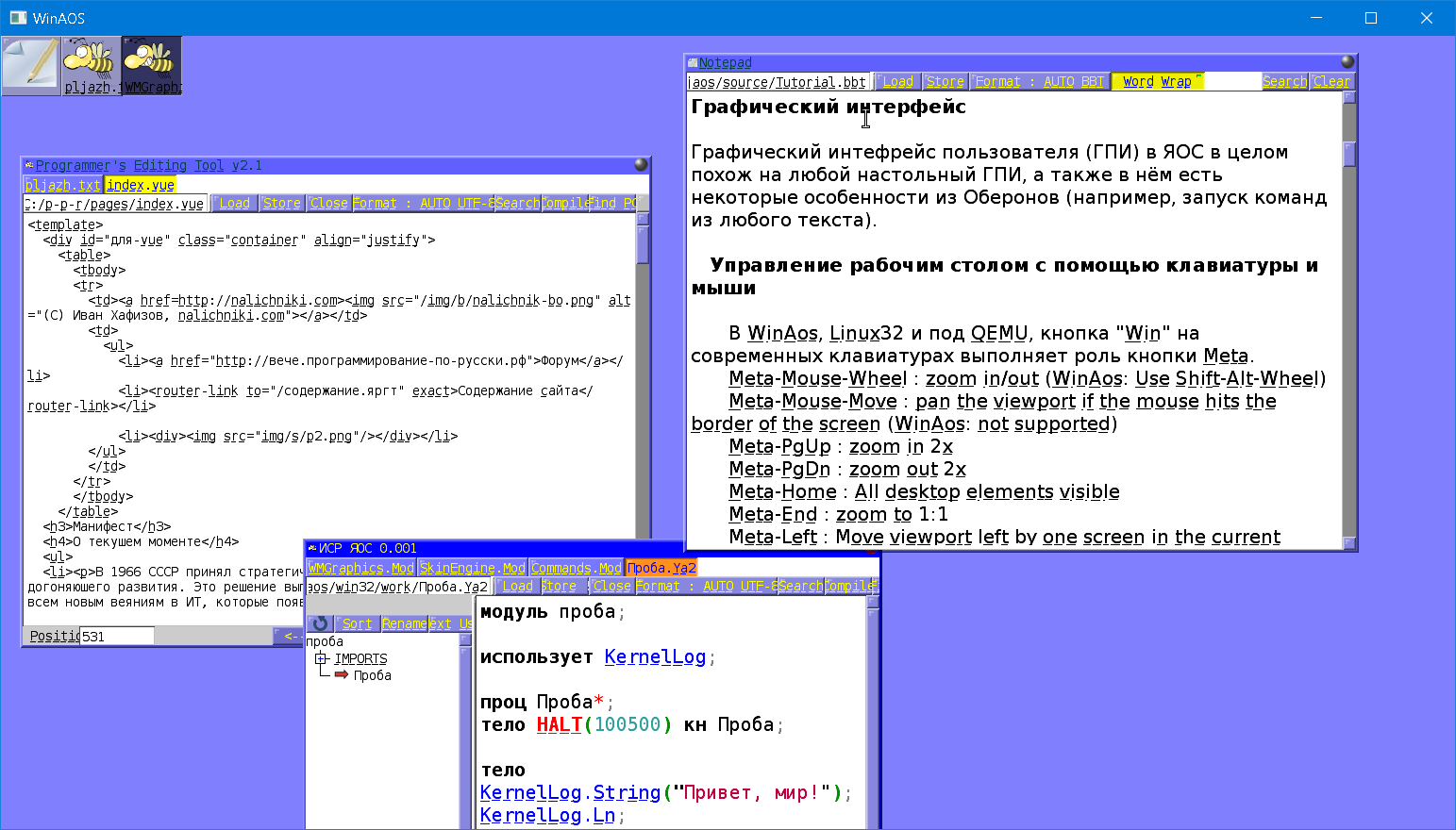Switch to the SkinEngine.Mod tab
The height and width of the screenshot is (830, 1456).
(472, 568)
